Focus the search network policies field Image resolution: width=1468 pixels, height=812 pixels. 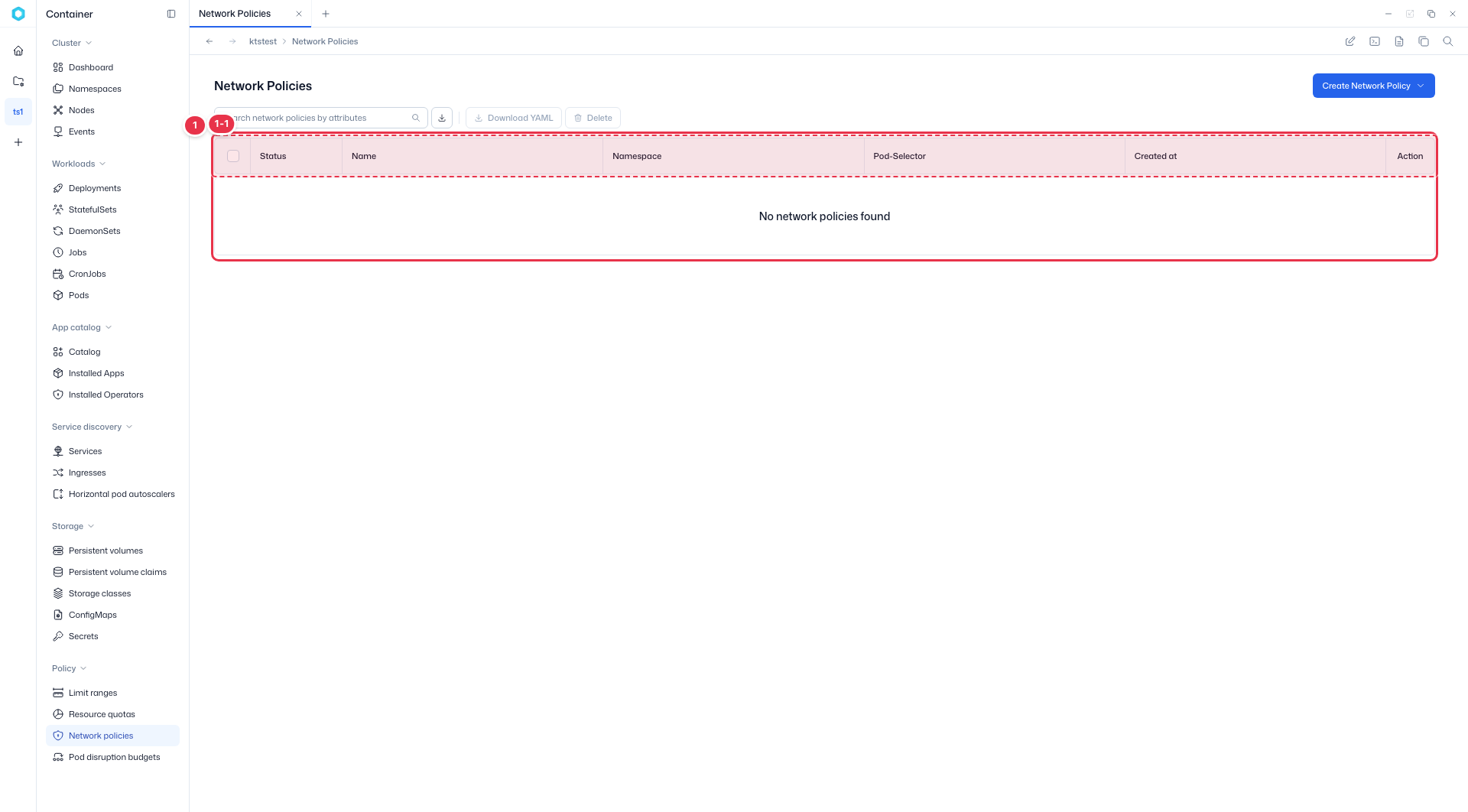pos(320,118)
